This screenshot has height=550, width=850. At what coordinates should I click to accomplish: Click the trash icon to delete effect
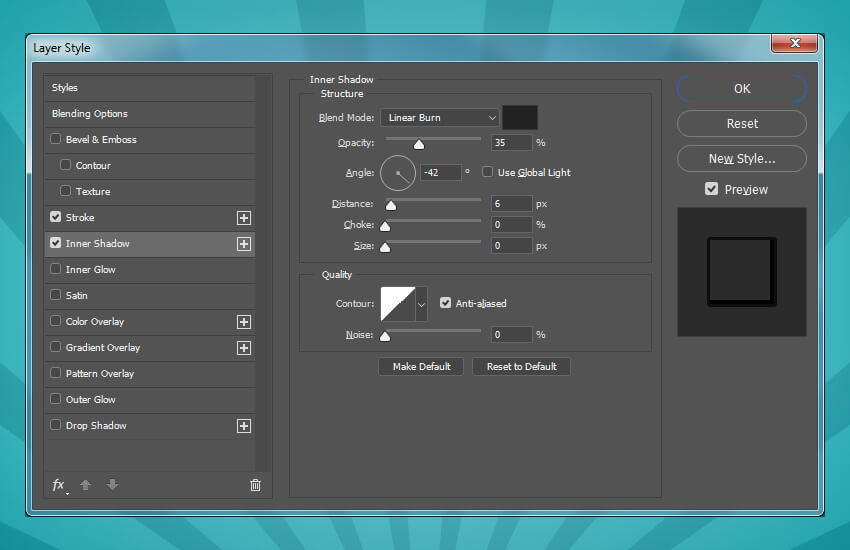pyautogui.click(x=255, y=485)
